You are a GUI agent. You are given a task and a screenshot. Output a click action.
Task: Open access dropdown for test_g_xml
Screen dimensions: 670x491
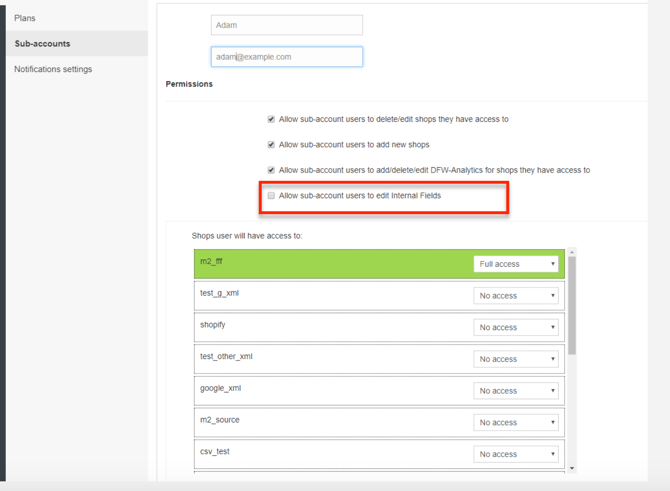pyautogui.click(x=516, y=296)
